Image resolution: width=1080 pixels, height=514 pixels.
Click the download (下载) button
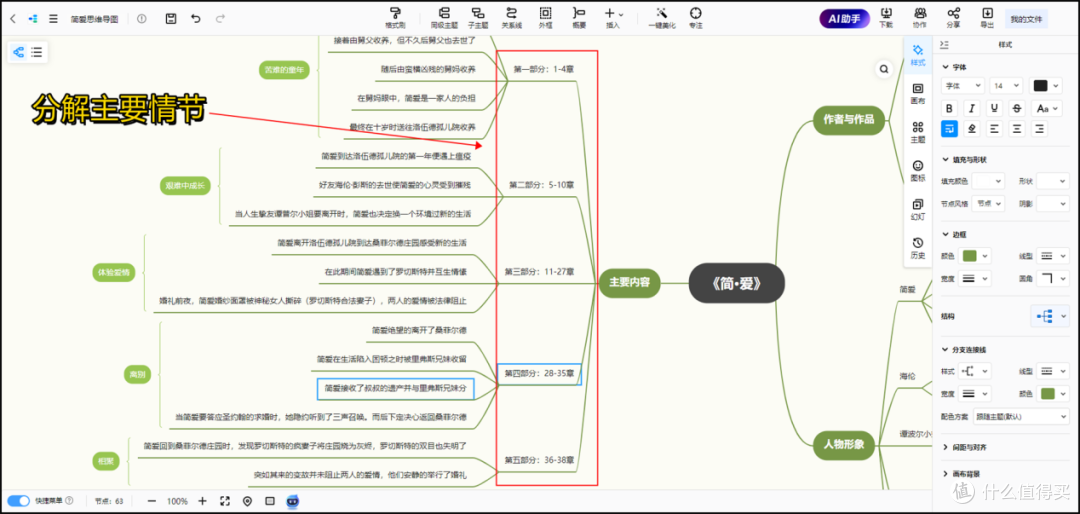point(886,17)
